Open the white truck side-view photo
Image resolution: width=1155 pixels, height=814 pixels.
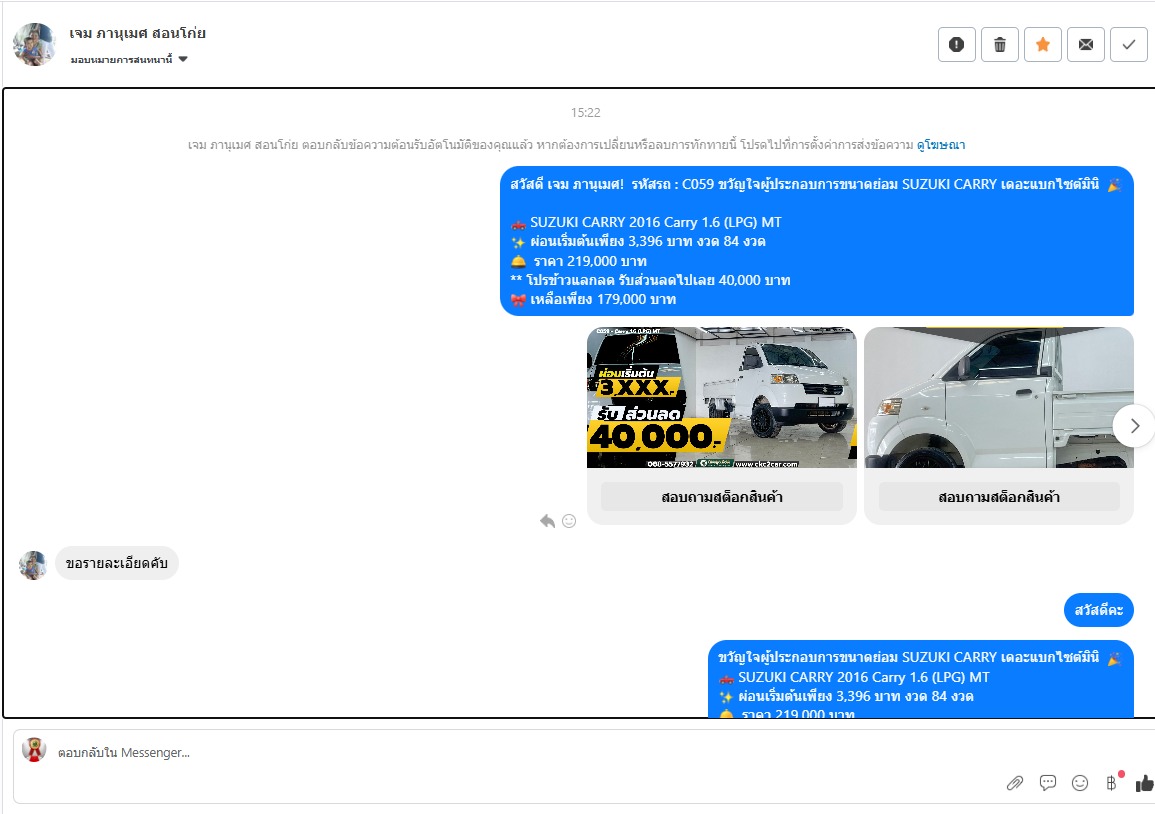(x=999, y=398)
